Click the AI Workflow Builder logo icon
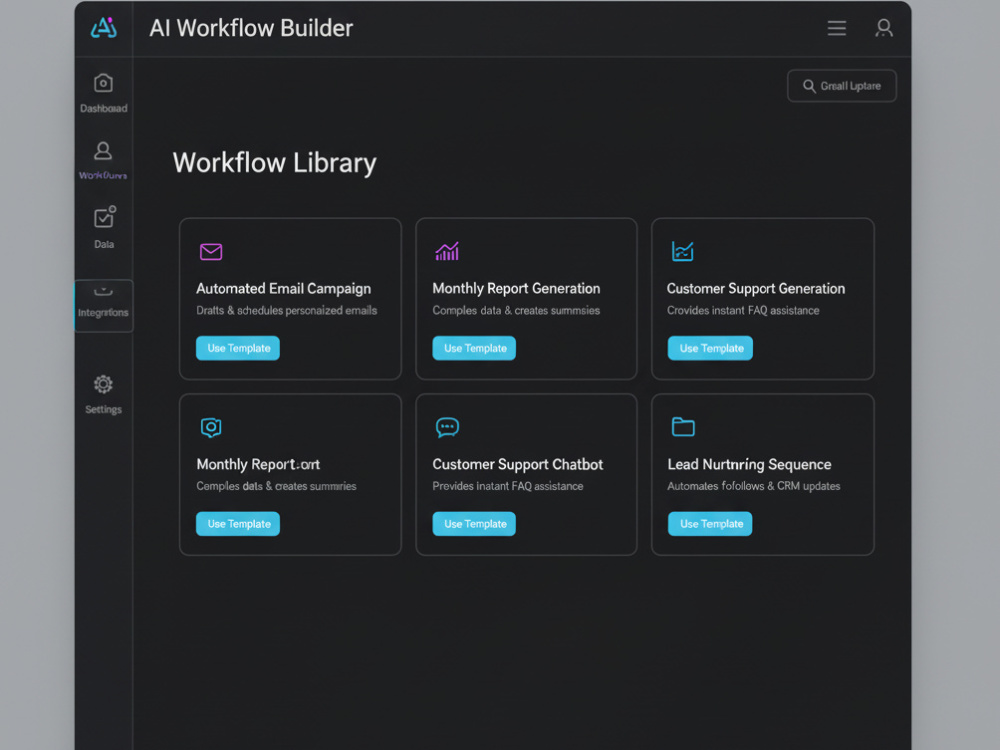The image size is (1000, 750). tap(104, 27)
